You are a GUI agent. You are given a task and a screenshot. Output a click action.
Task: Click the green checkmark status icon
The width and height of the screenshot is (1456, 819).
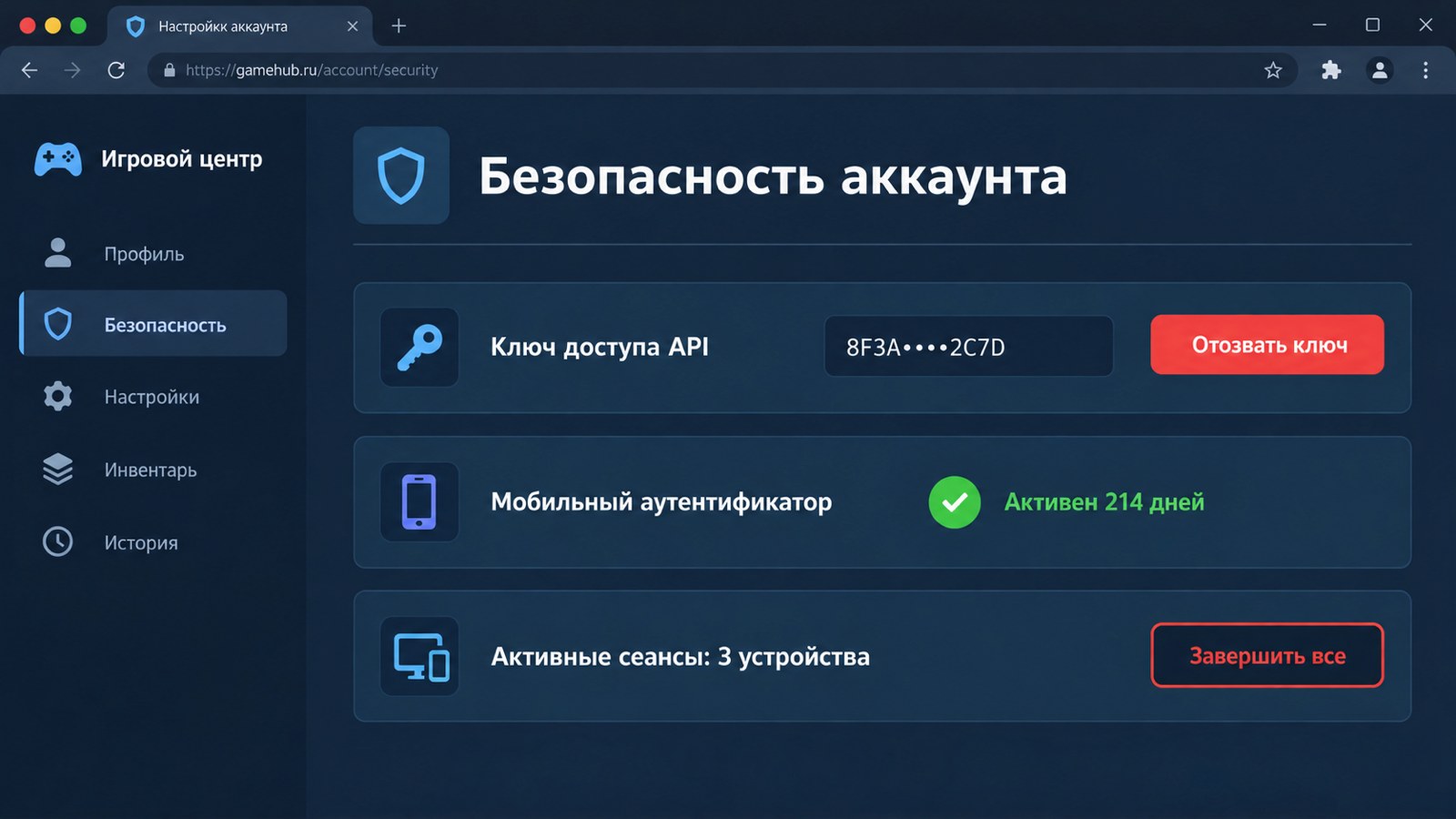coord(955,501)
